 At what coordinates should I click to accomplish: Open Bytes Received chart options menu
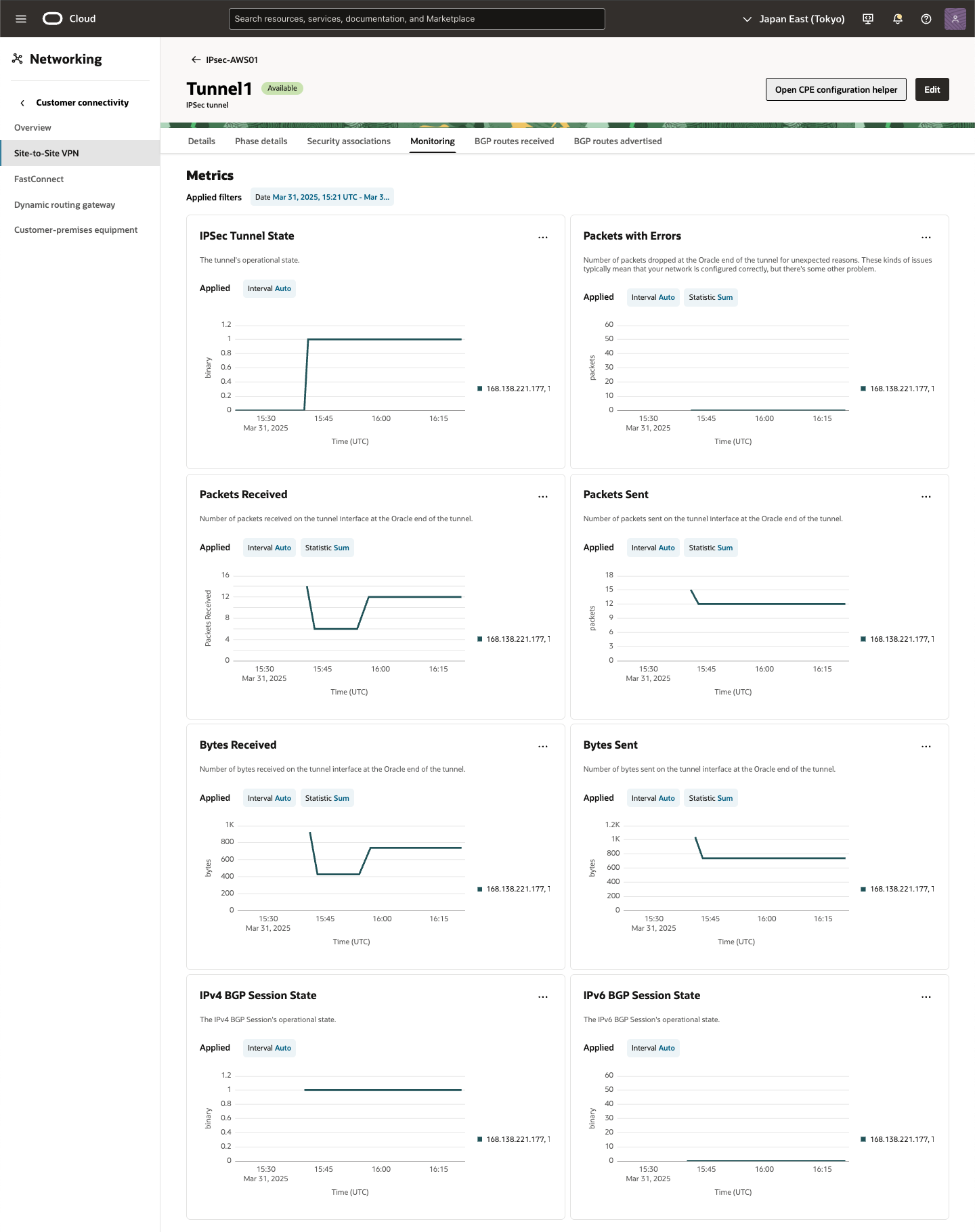[x=543, y=746]
